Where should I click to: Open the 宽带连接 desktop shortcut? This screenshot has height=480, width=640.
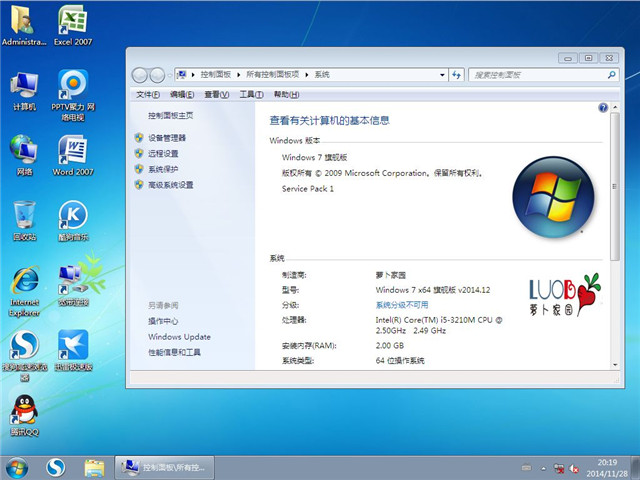[73, 286]
